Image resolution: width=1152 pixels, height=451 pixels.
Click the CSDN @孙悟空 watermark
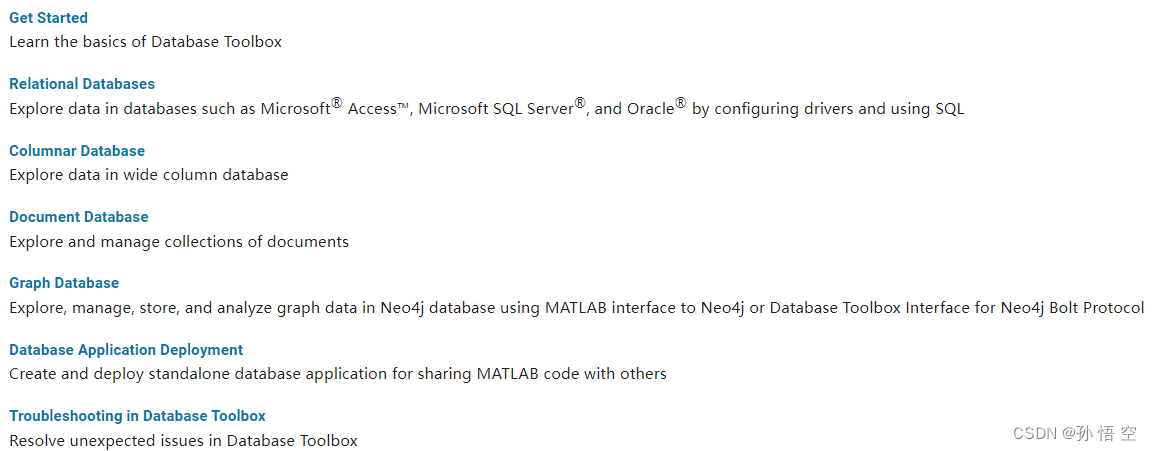pyautogui.click(x=1075, y=433)
